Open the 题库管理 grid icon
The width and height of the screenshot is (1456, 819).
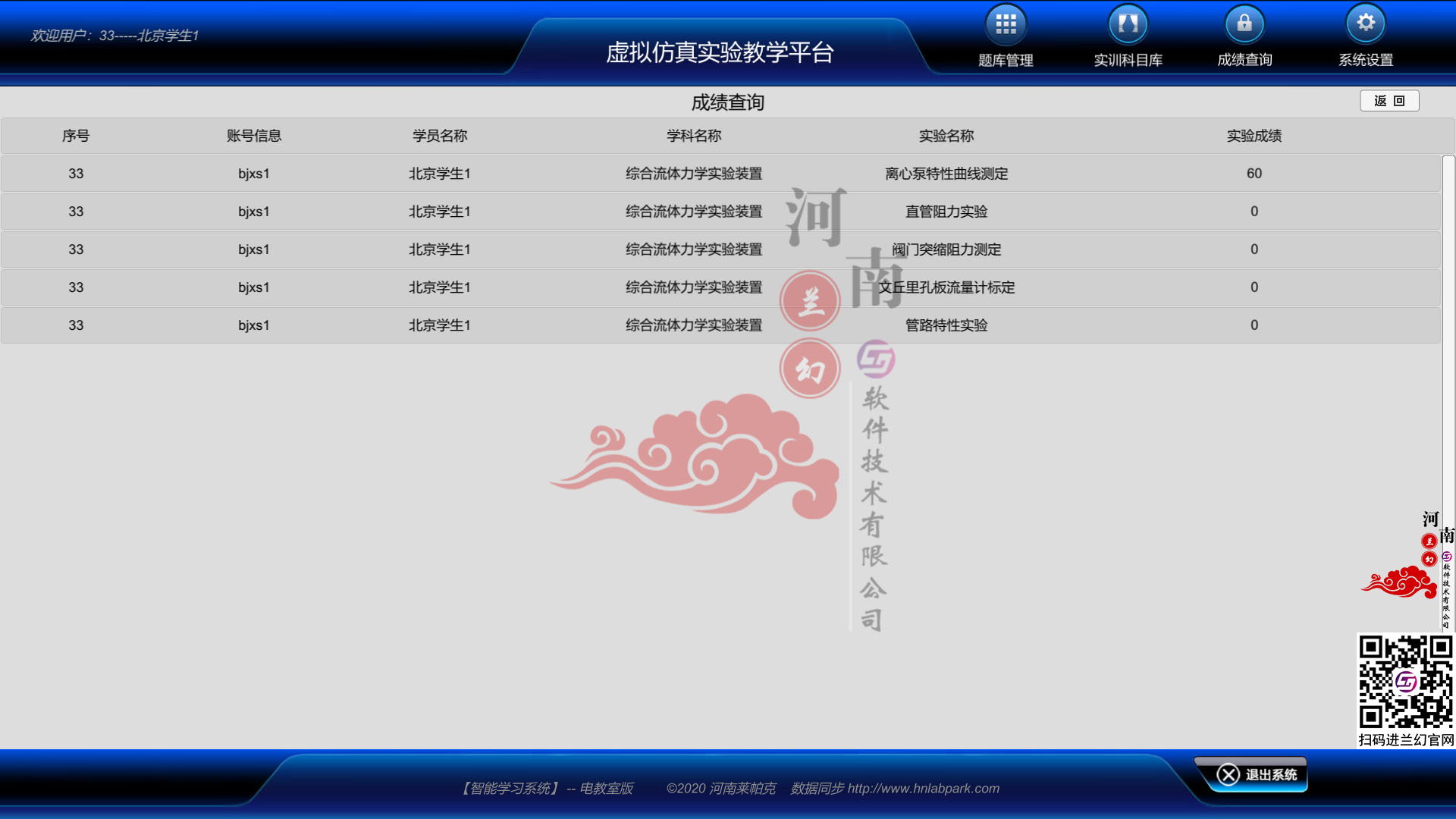(x=1006, y=24)
